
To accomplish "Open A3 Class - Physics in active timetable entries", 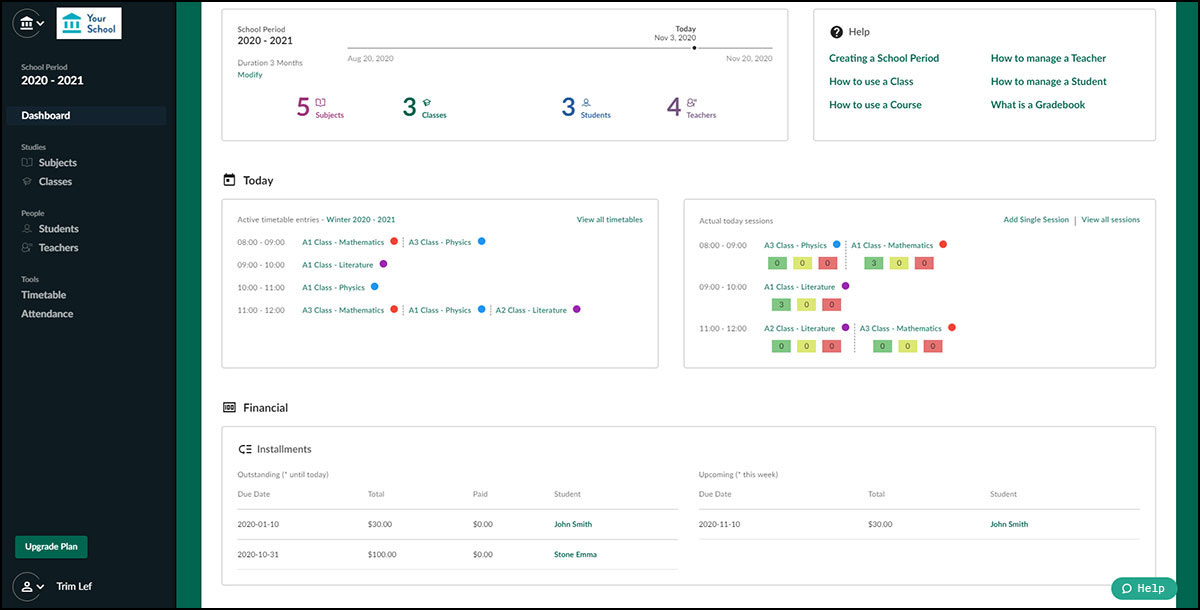I will pos(440,242).
